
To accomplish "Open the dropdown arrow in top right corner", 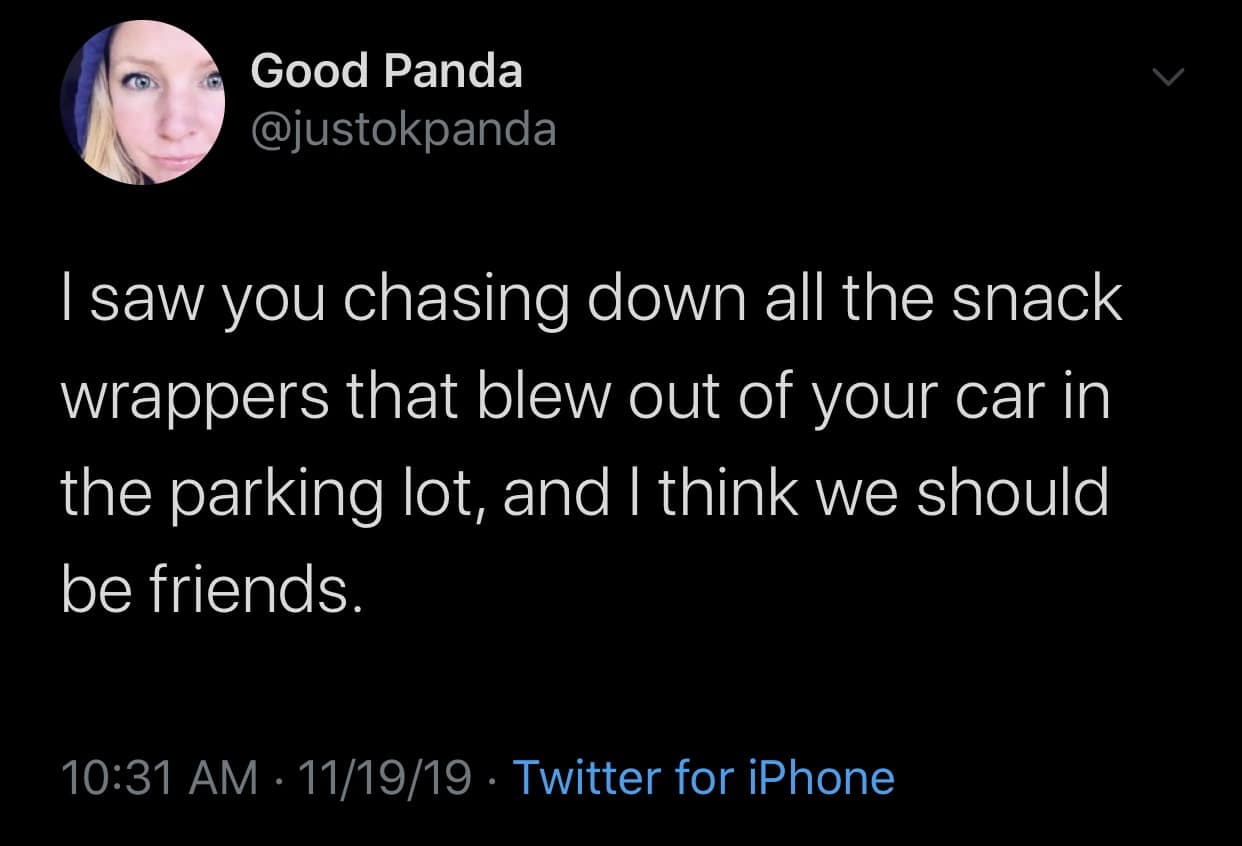I will pos(1168,76).
